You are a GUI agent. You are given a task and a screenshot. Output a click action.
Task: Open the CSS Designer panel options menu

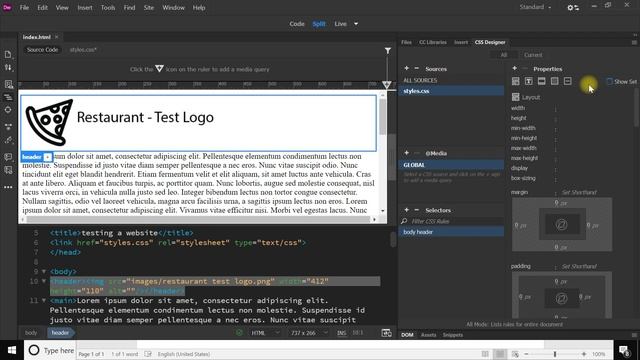634,42
